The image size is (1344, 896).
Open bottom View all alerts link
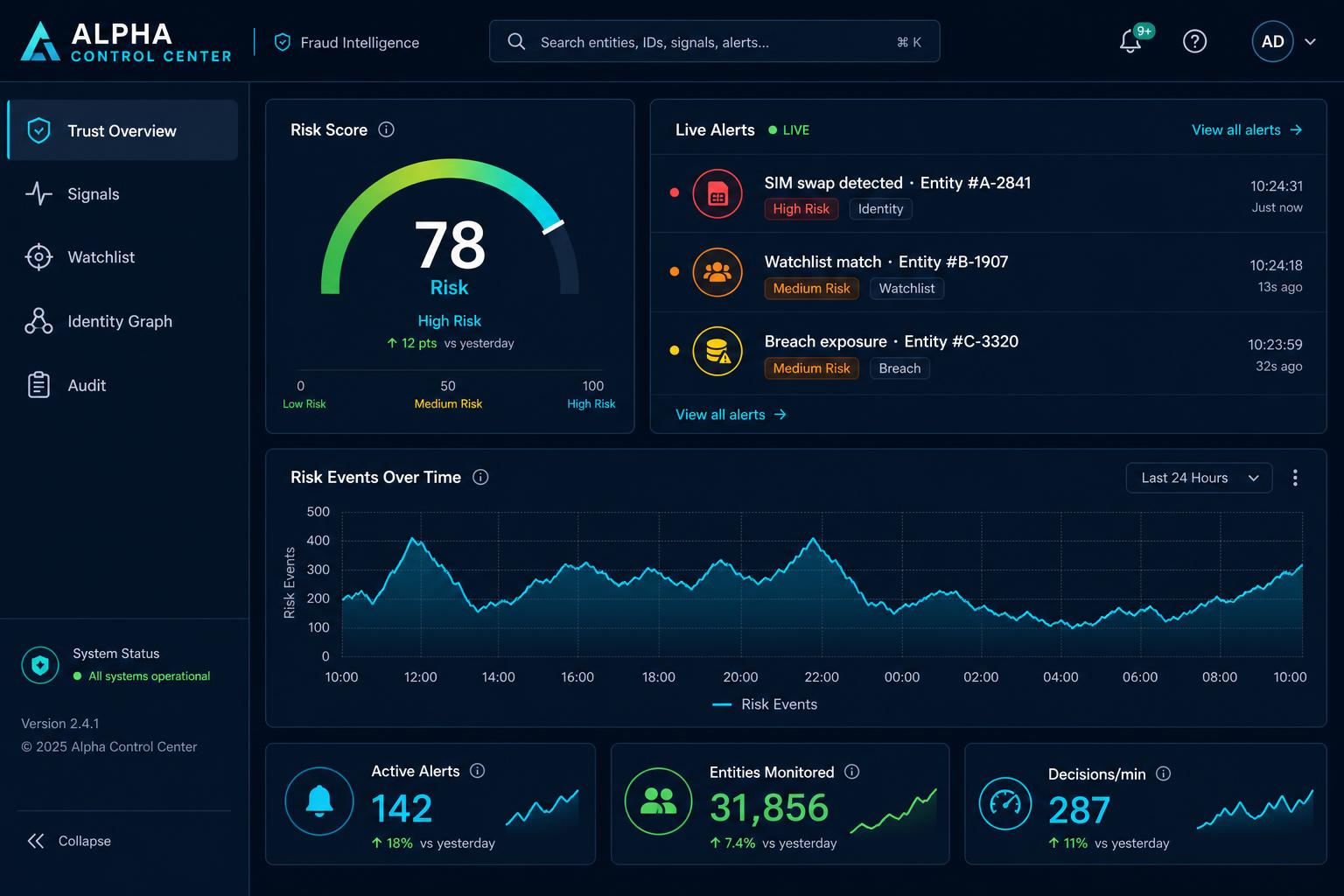click(731, 415)
